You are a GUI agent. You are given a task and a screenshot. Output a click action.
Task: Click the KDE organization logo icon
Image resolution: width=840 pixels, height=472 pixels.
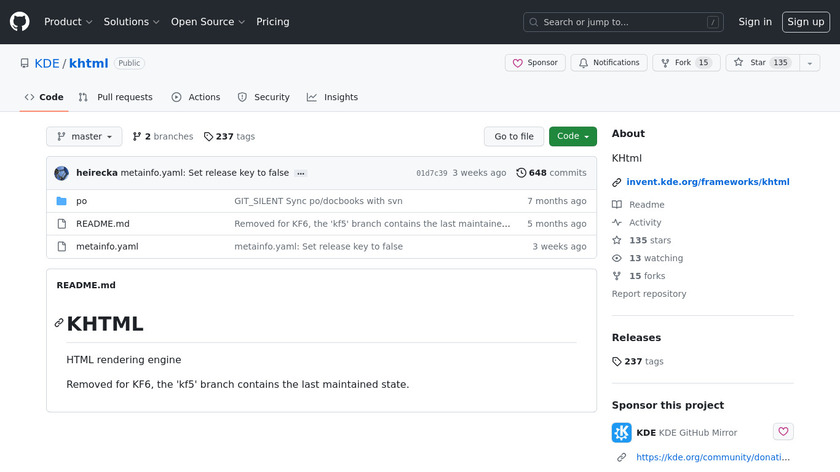[x=621, y=433]
